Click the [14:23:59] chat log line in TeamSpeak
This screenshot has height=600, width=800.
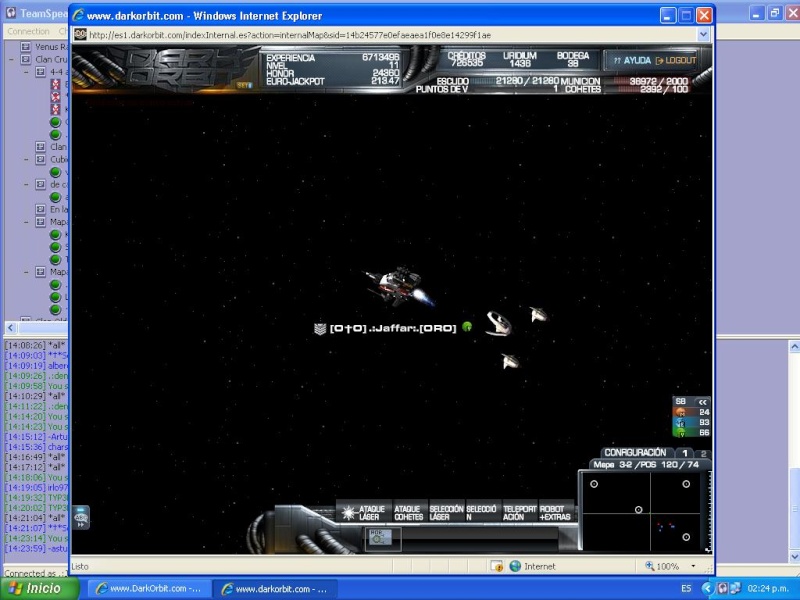(x=36, y=548)
